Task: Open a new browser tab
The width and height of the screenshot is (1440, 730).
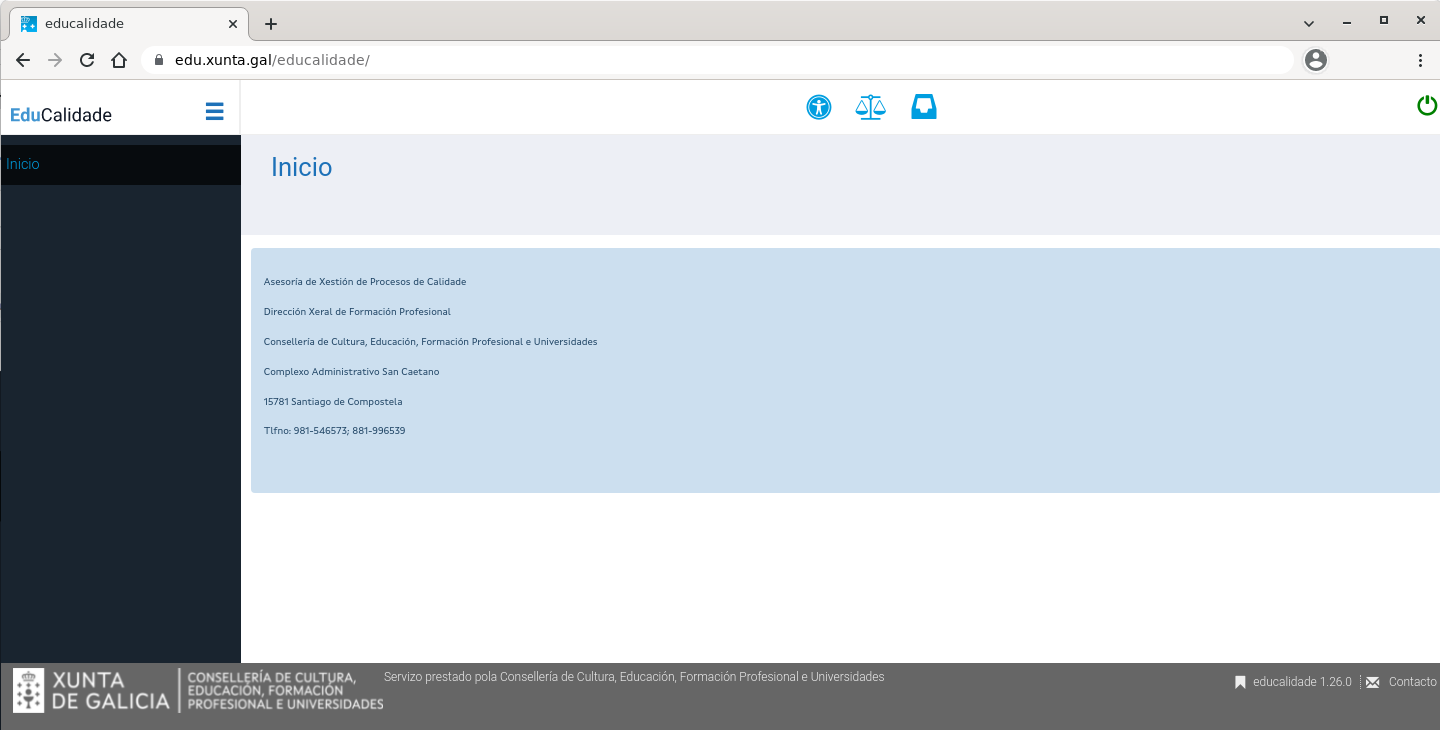Action: click(x=270, y=24)
